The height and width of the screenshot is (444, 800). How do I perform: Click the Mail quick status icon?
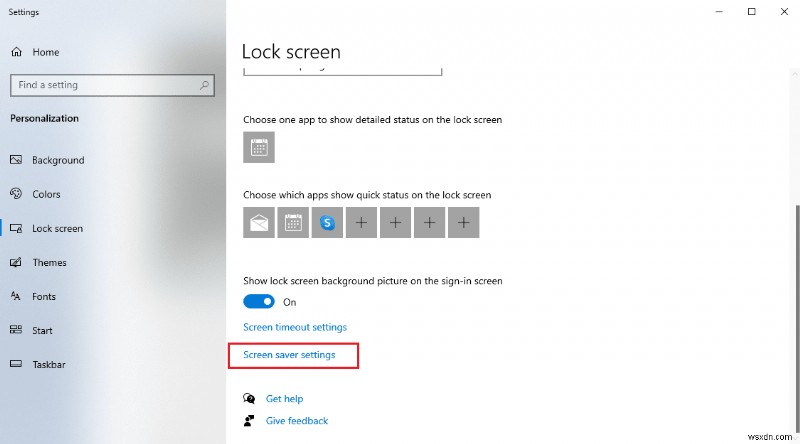259,223
